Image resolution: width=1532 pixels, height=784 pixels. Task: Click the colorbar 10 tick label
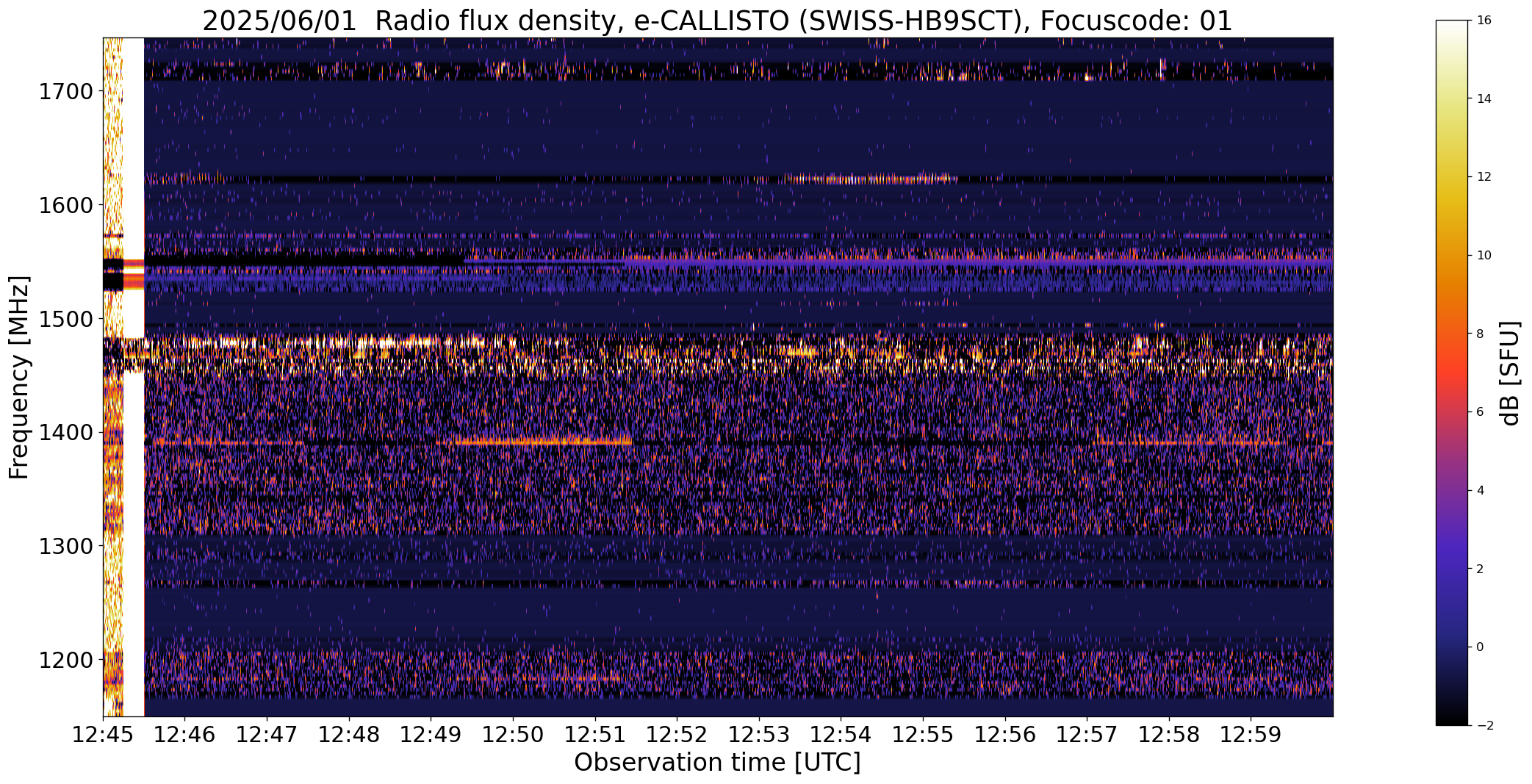pyautogui.click(x=1484, y=256)
